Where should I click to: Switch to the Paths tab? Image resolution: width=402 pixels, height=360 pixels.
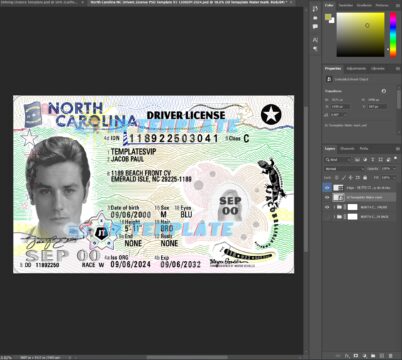pos(364,149)
